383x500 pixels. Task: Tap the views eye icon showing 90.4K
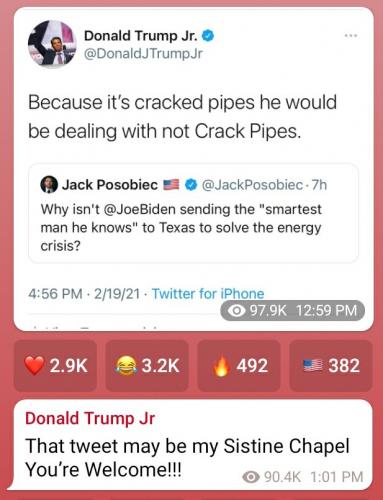click(x=251, y=477)
